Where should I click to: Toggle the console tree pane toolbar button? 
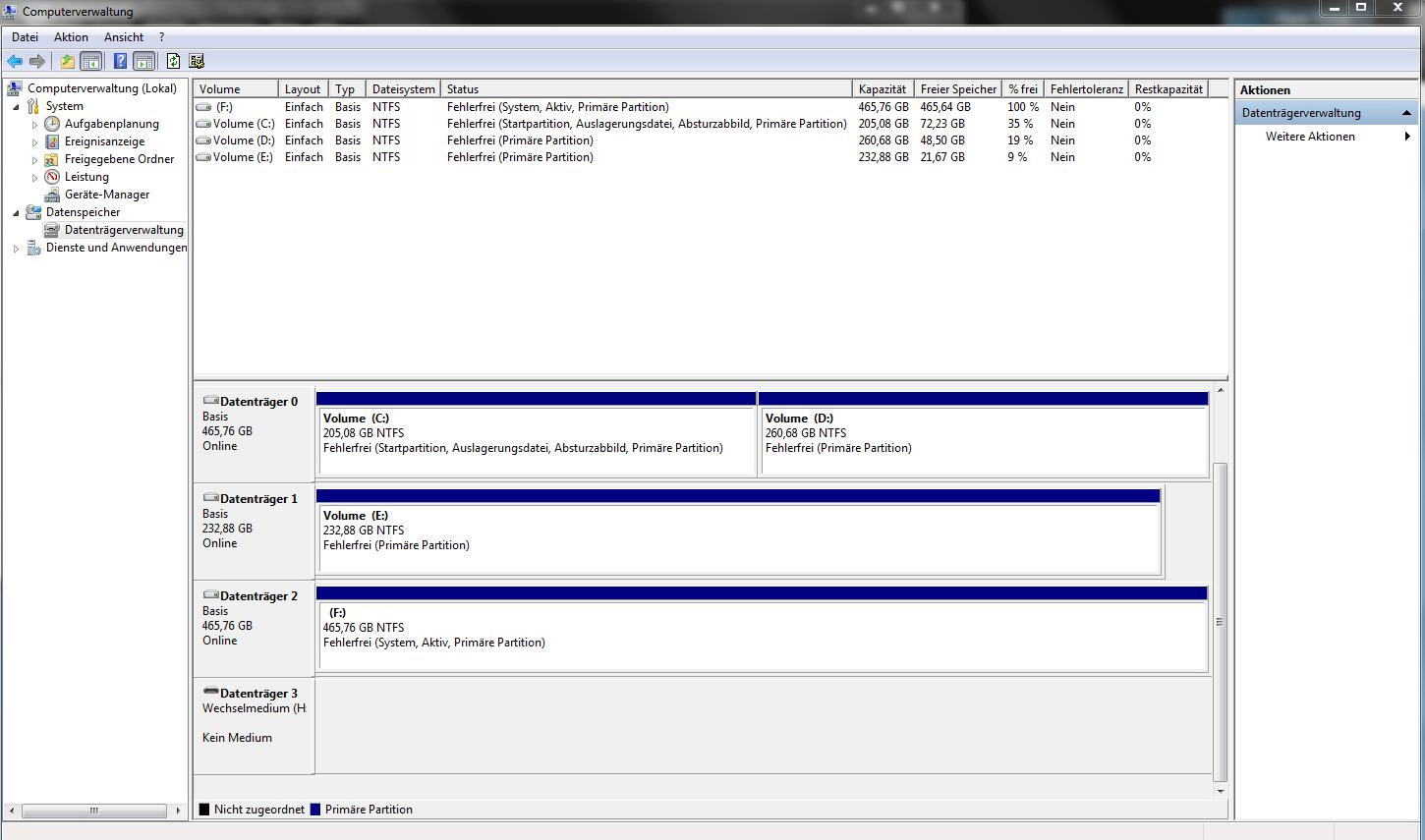click(91, 61)
